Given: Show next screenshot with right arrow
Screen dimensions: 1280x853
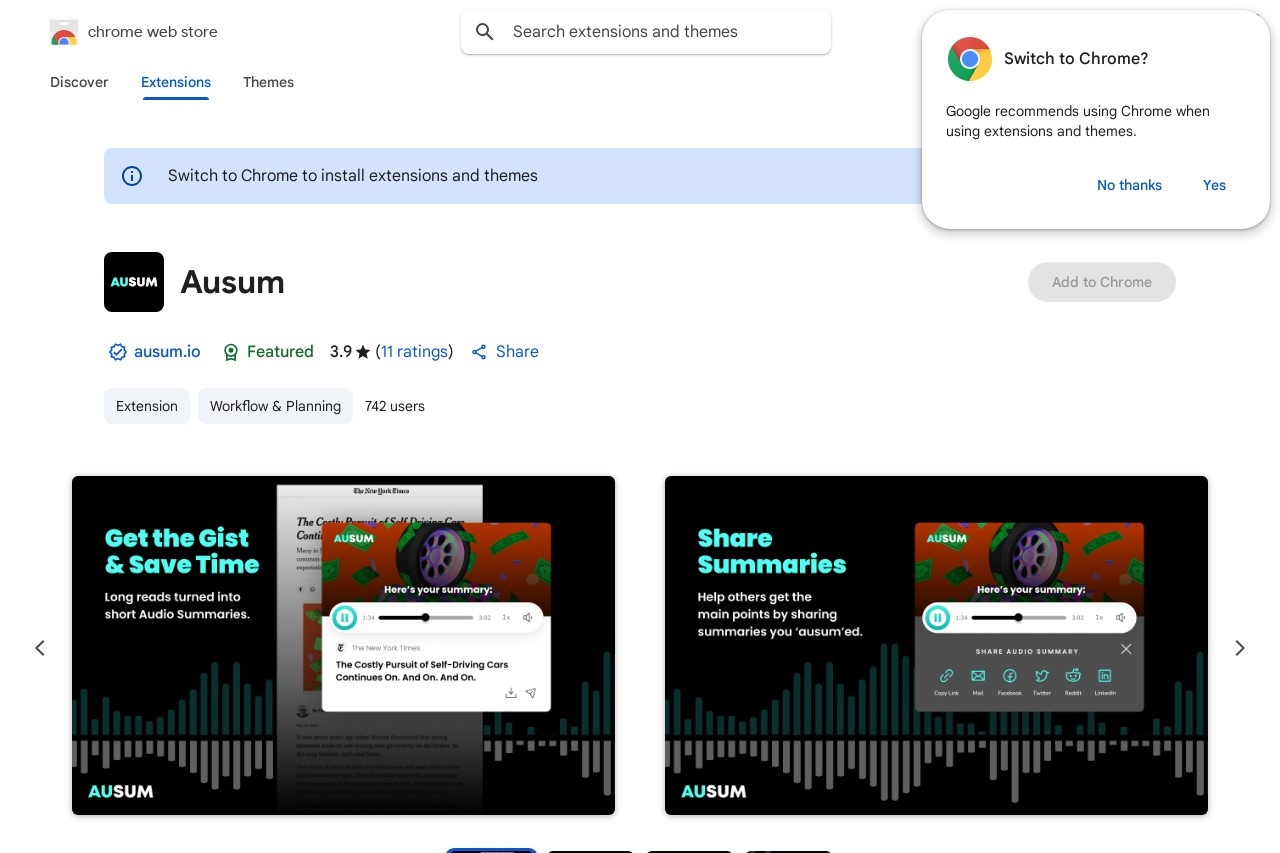Looking at the screenshot, I should coord(1240,648).
